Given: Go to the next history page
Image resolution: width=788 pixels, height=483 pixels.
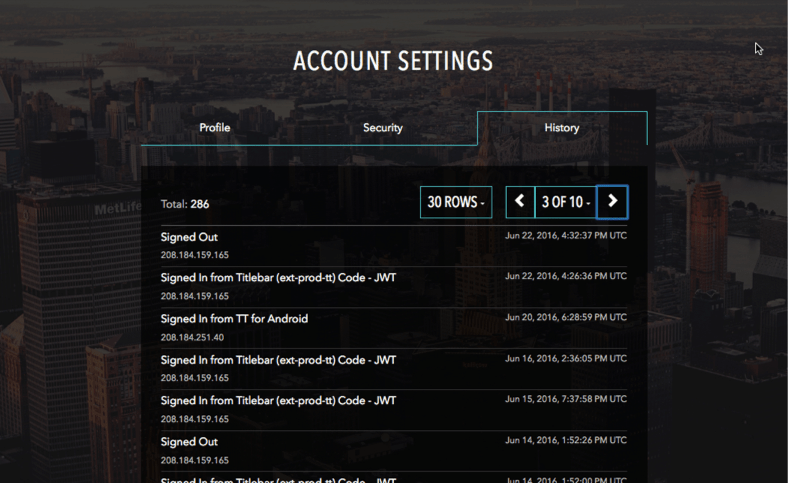Looking at the screenshot, I should (x=612, y=202).
